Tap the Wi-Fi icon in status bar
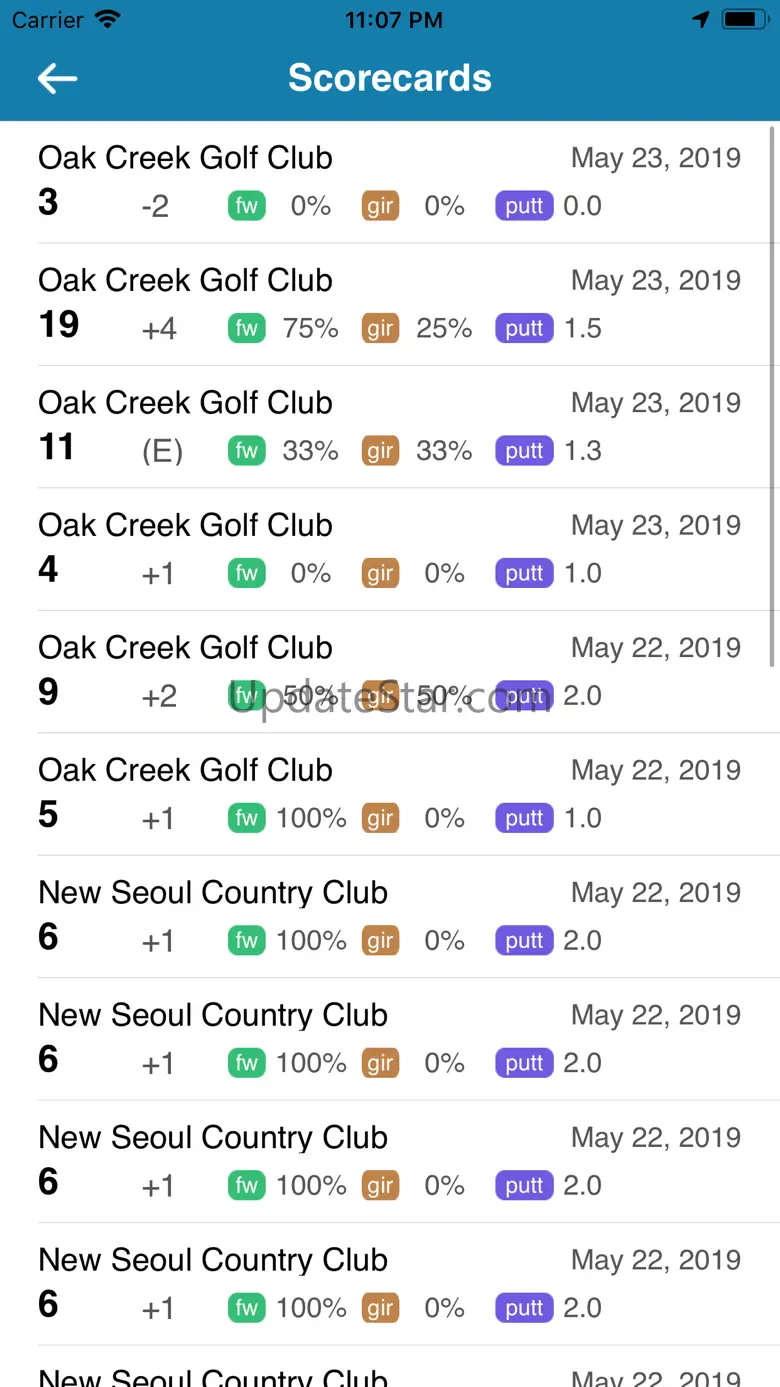Screen dimensions: 780x1387 [x=106, y=20]
